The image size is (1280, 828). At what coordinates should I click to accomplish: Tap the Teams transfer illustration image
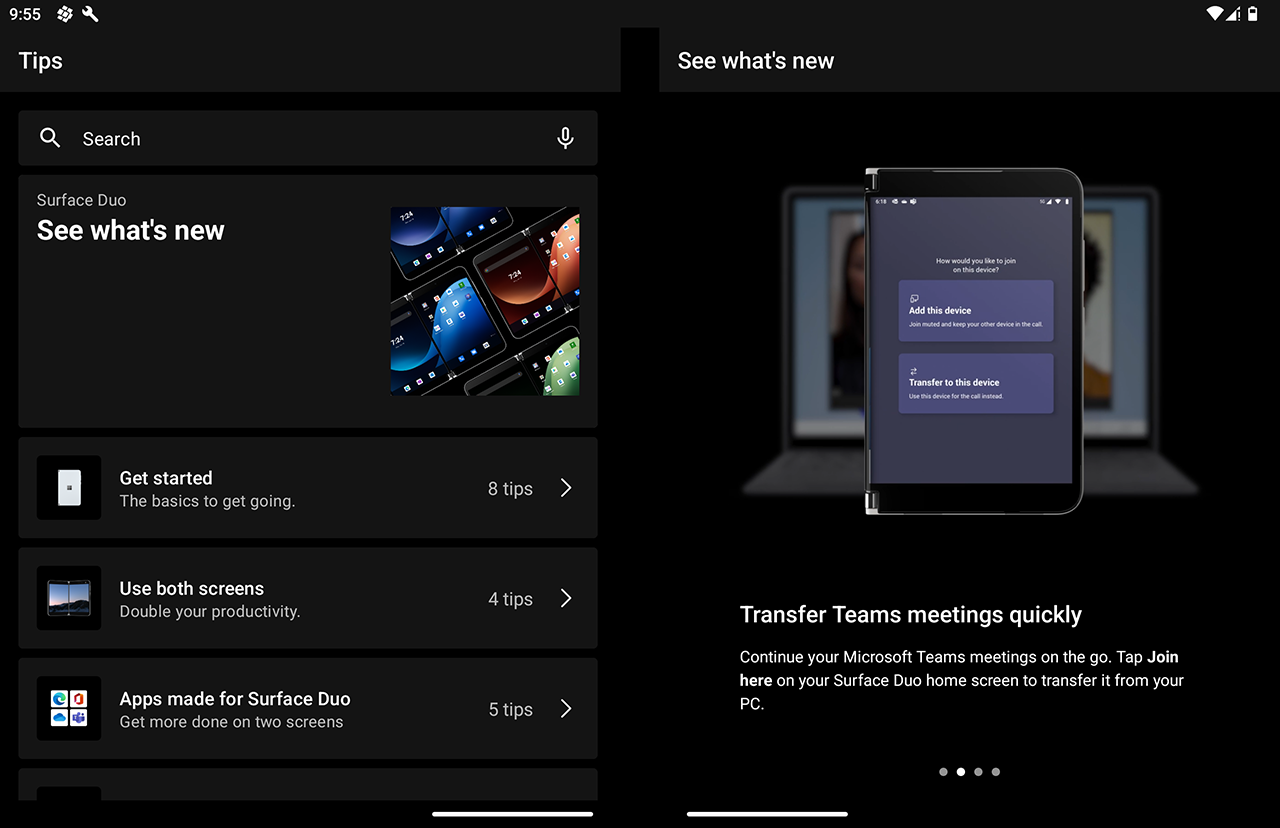point(970,341)
